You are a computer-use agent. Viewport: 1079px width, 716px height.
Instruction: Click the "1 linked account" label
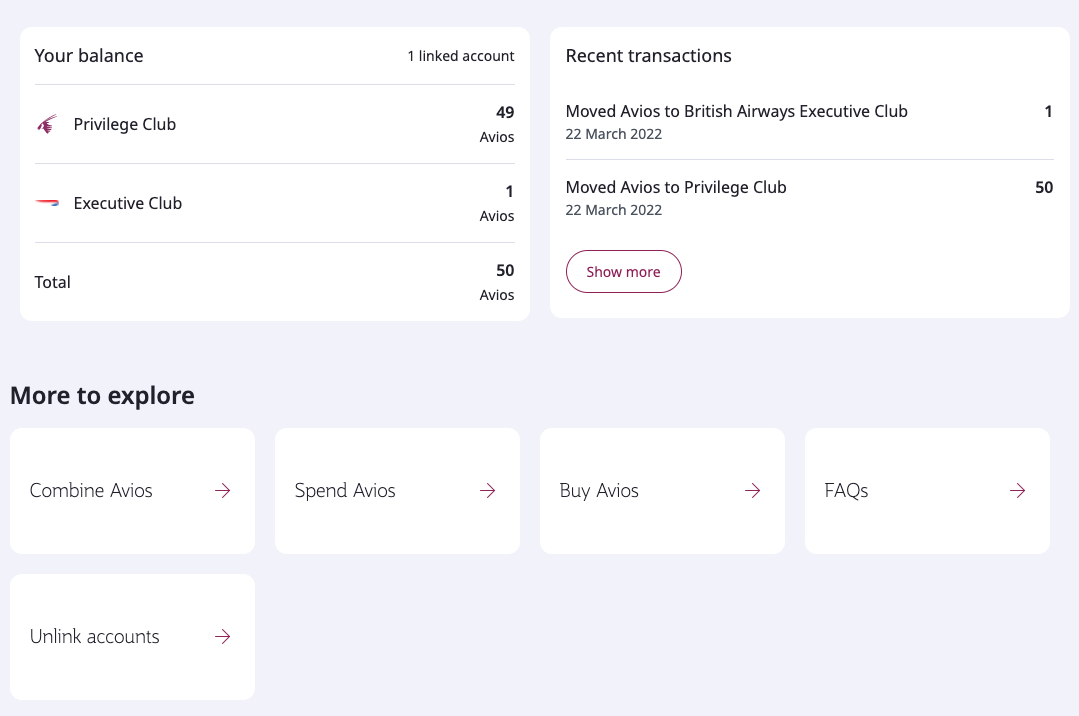click(x=459, y=56)
